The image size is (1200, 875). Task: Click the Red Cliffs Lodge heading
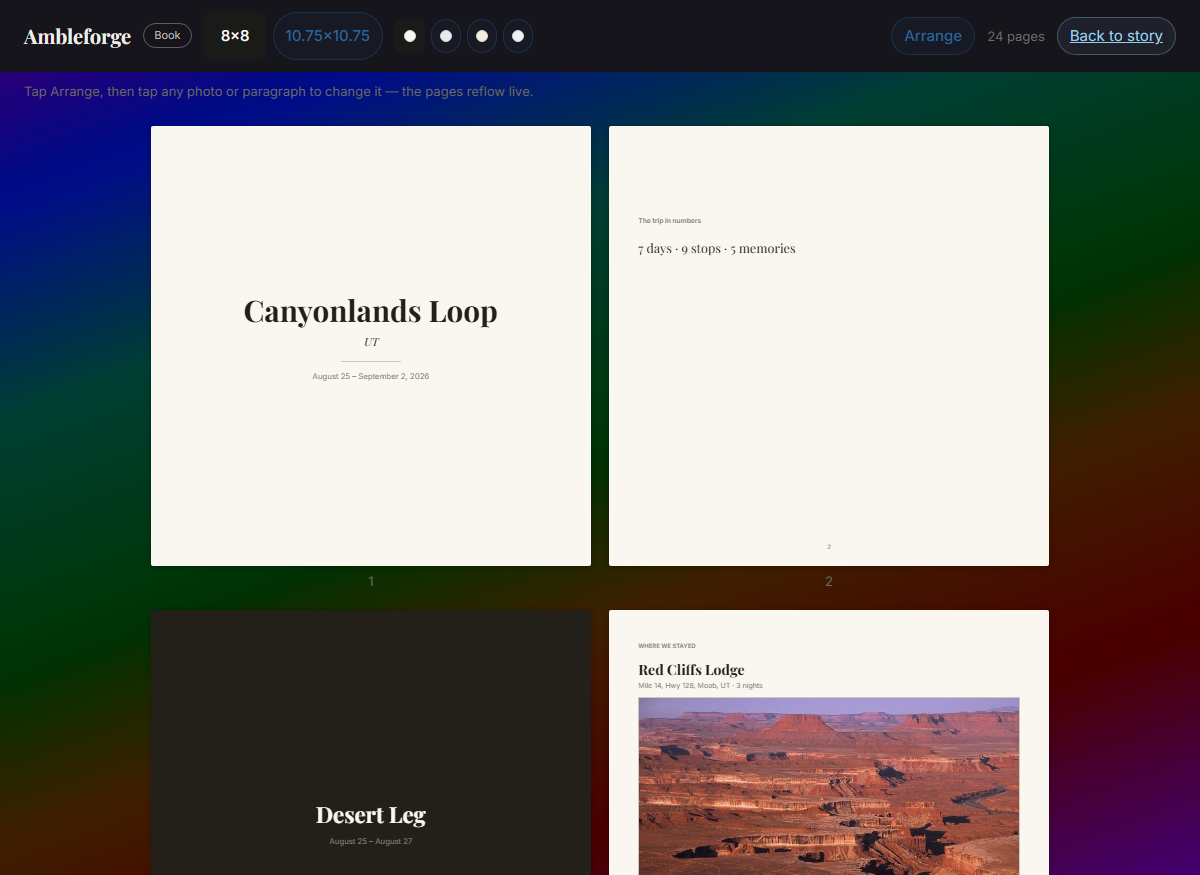click(691, 670)
